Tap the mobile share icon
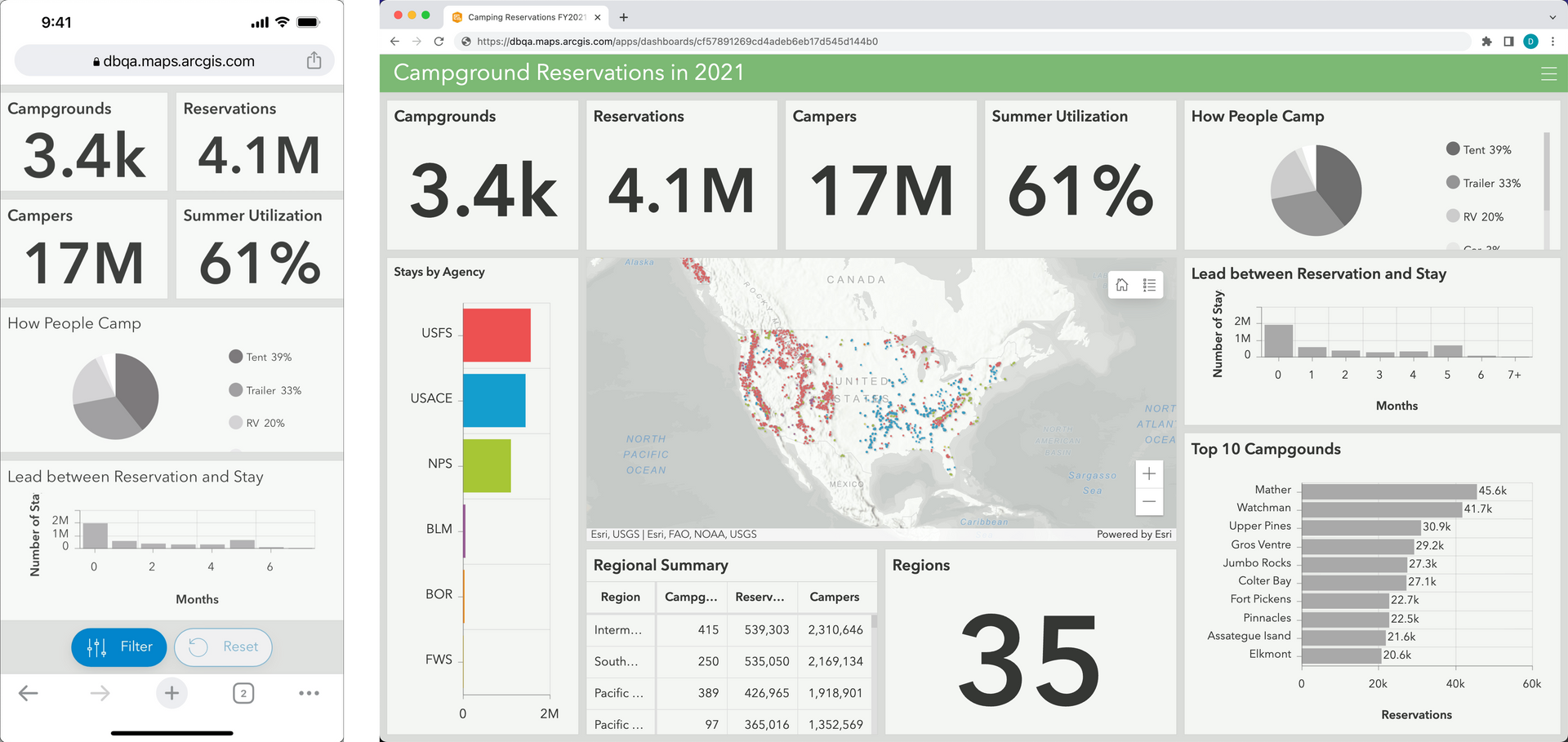 tap(314, 60)
